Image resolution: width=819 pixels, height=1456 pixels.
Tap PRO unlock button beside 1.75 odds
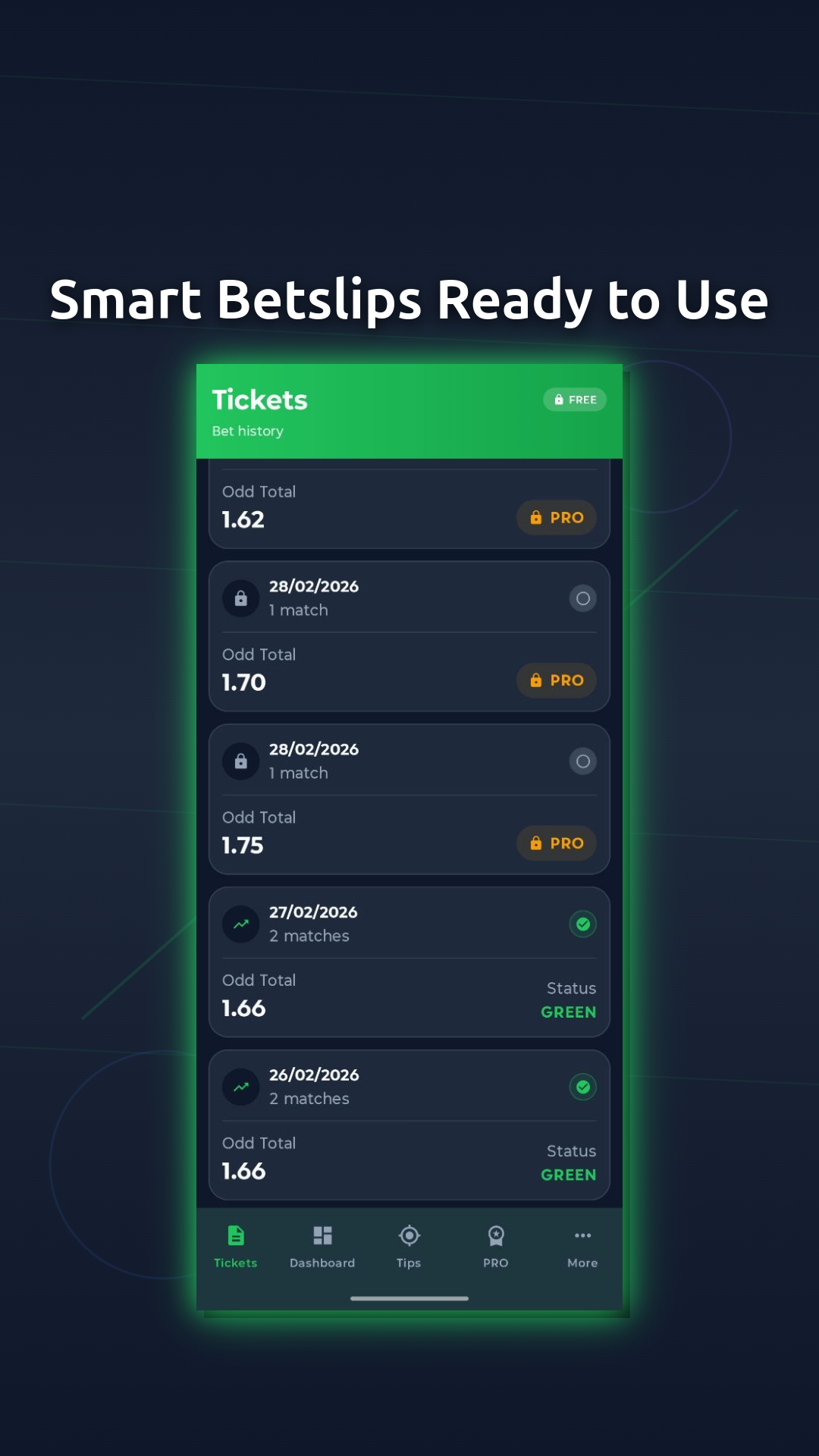point(557,843)
